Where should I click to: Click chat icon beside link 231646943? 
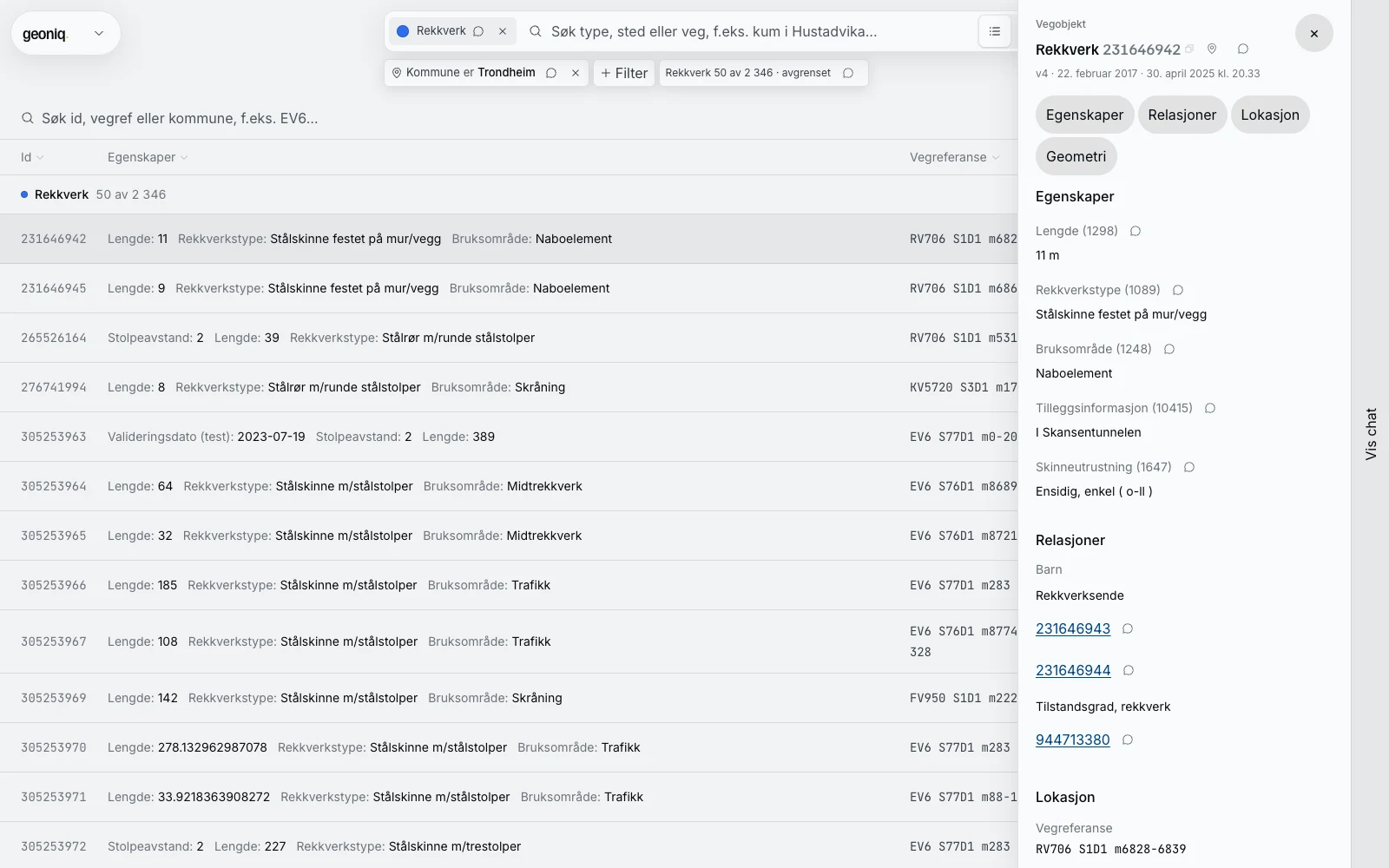1128,628
